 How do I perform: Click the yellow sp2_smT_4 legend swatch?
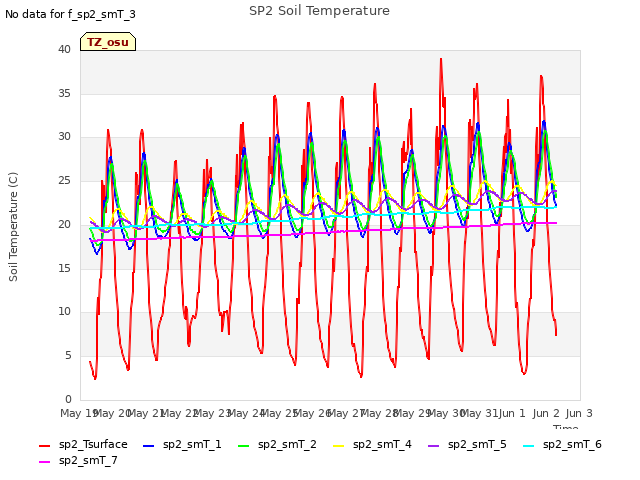pyautogui.click(x=339, y=446)
